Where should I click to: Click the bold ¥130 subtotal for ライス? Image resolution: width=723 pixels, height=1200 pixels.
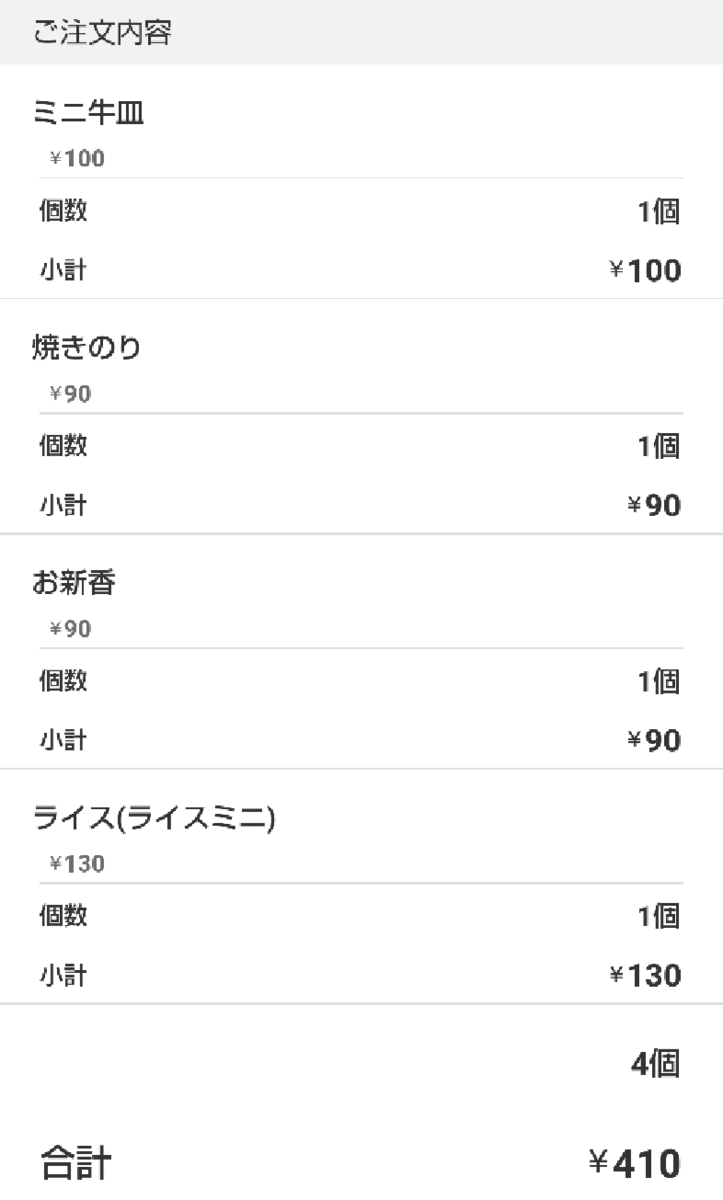pos(646,975)
